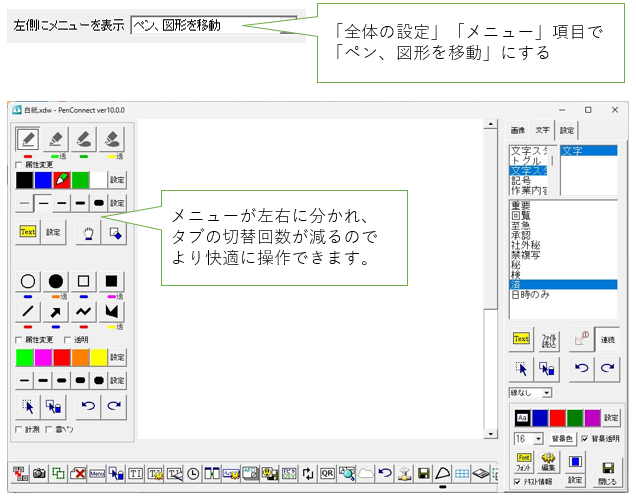Choose the filled square shape tool
636x499 pixels.
tap(113, 281)
